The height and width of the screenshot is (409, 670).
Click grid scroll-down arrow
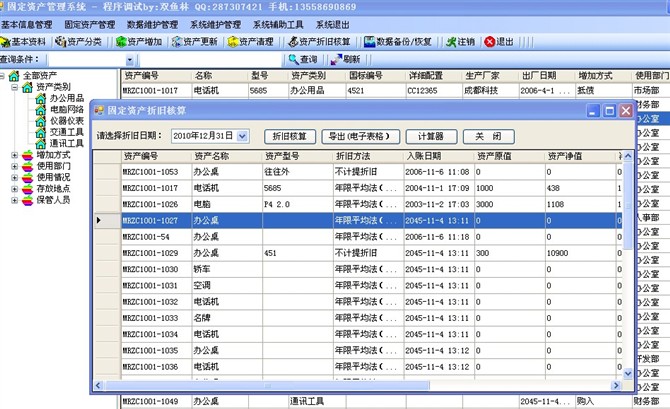(628, 373)
